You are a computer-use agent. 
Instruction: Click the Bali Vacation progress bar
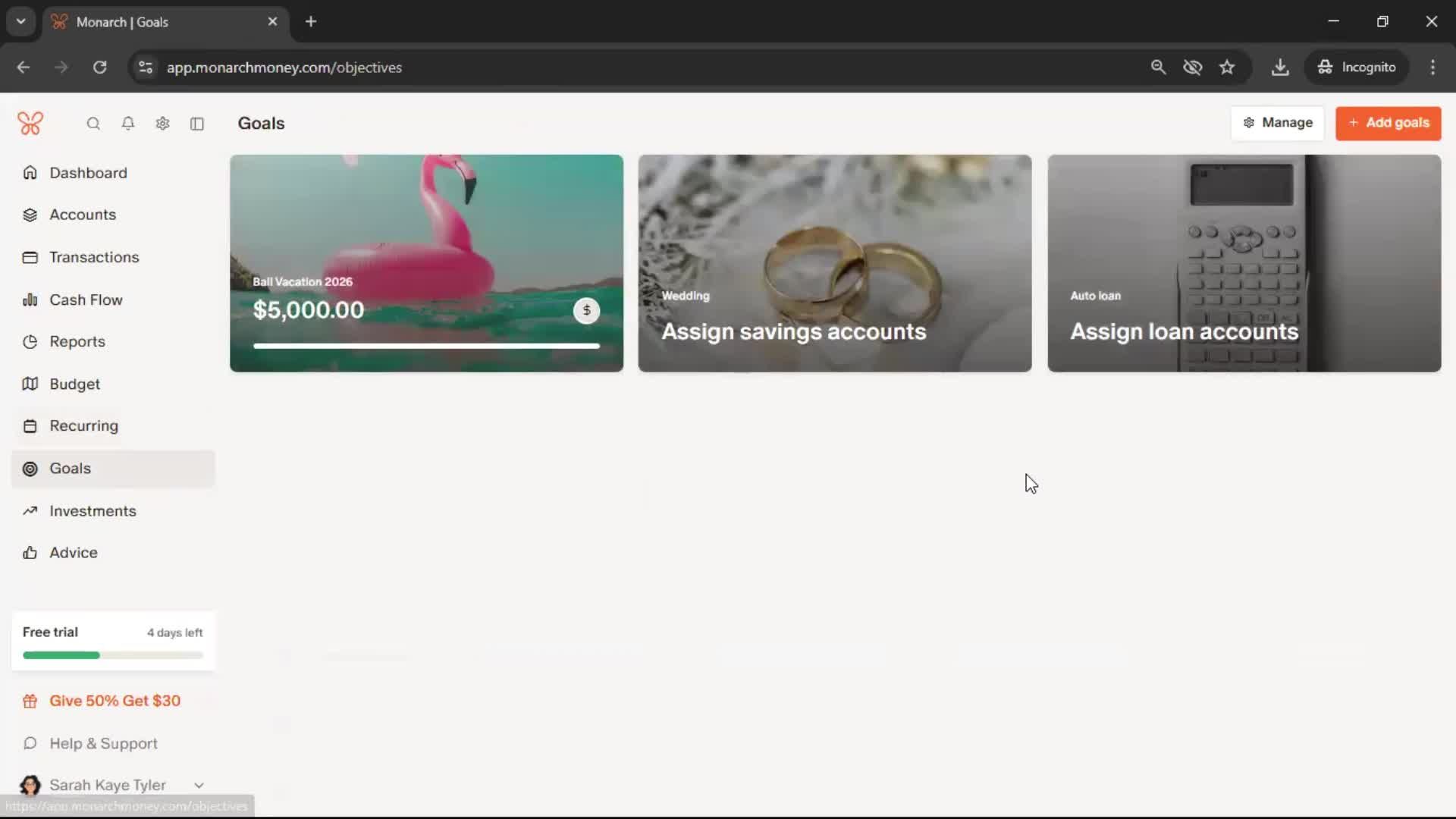(x=426, y=346)
